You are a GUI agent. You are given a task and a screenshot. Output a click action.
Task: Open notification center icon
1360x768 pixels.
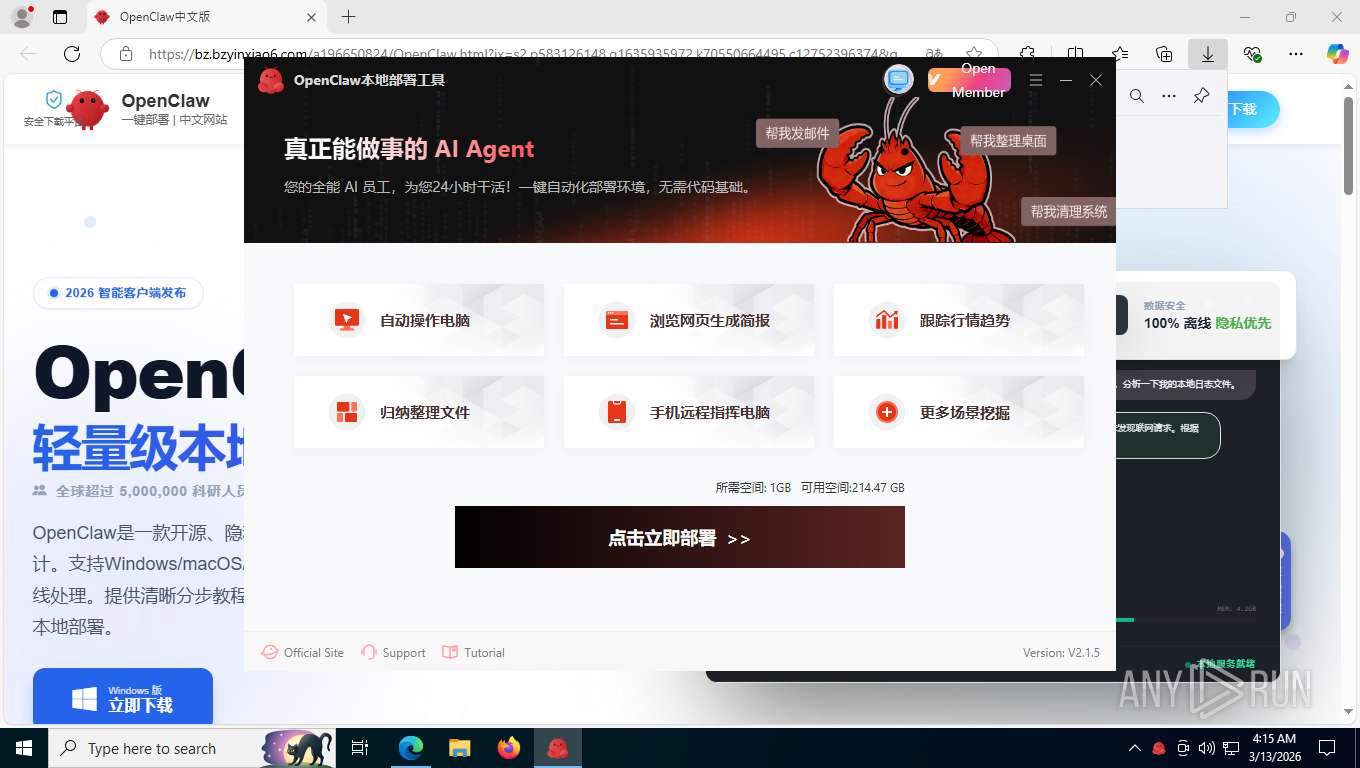pos(1327,748)
